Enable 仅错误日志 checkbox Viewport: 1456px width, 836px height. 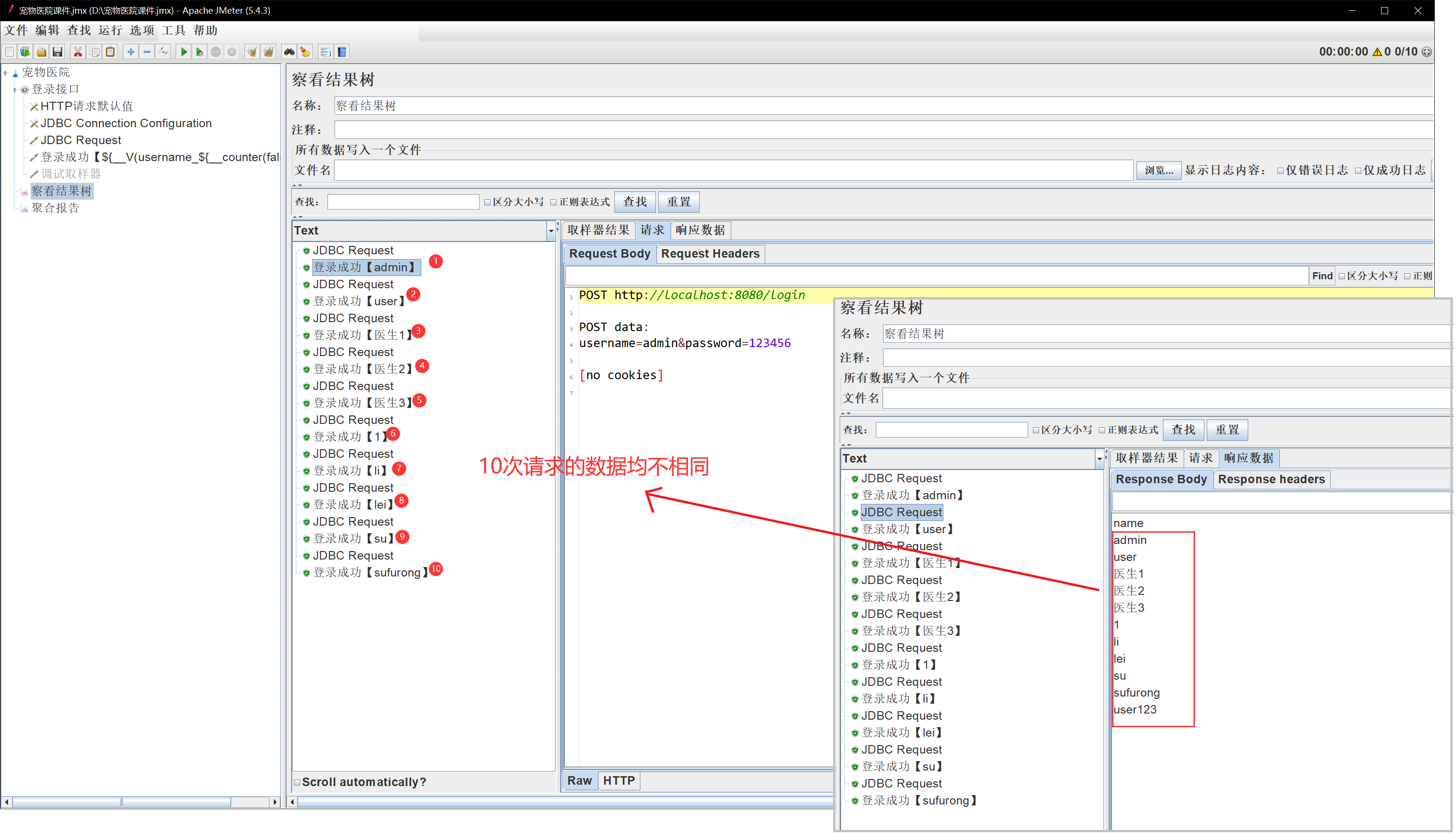pyautogui.click(x=1280, y=170)
